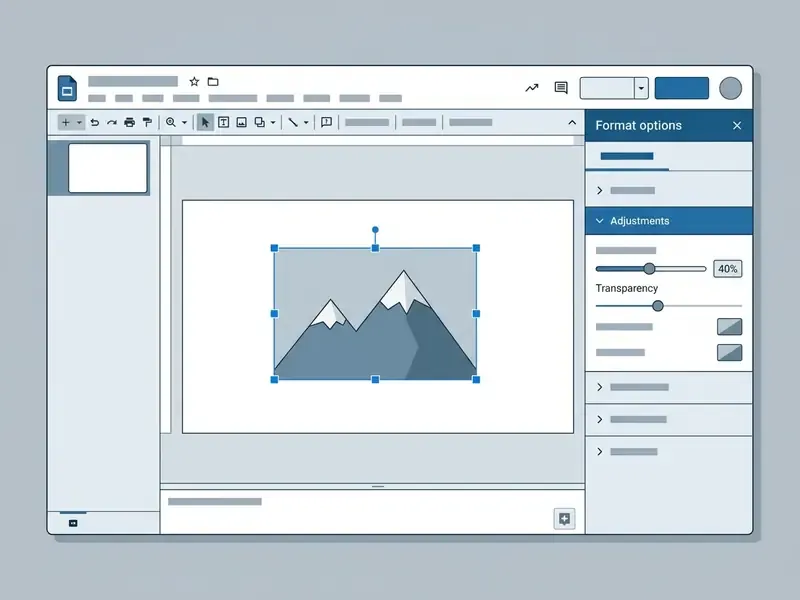Viewport: 800px width, 600px height.
Task: Click the wide white slideshow button in the header
Action: tap(607, 88)
